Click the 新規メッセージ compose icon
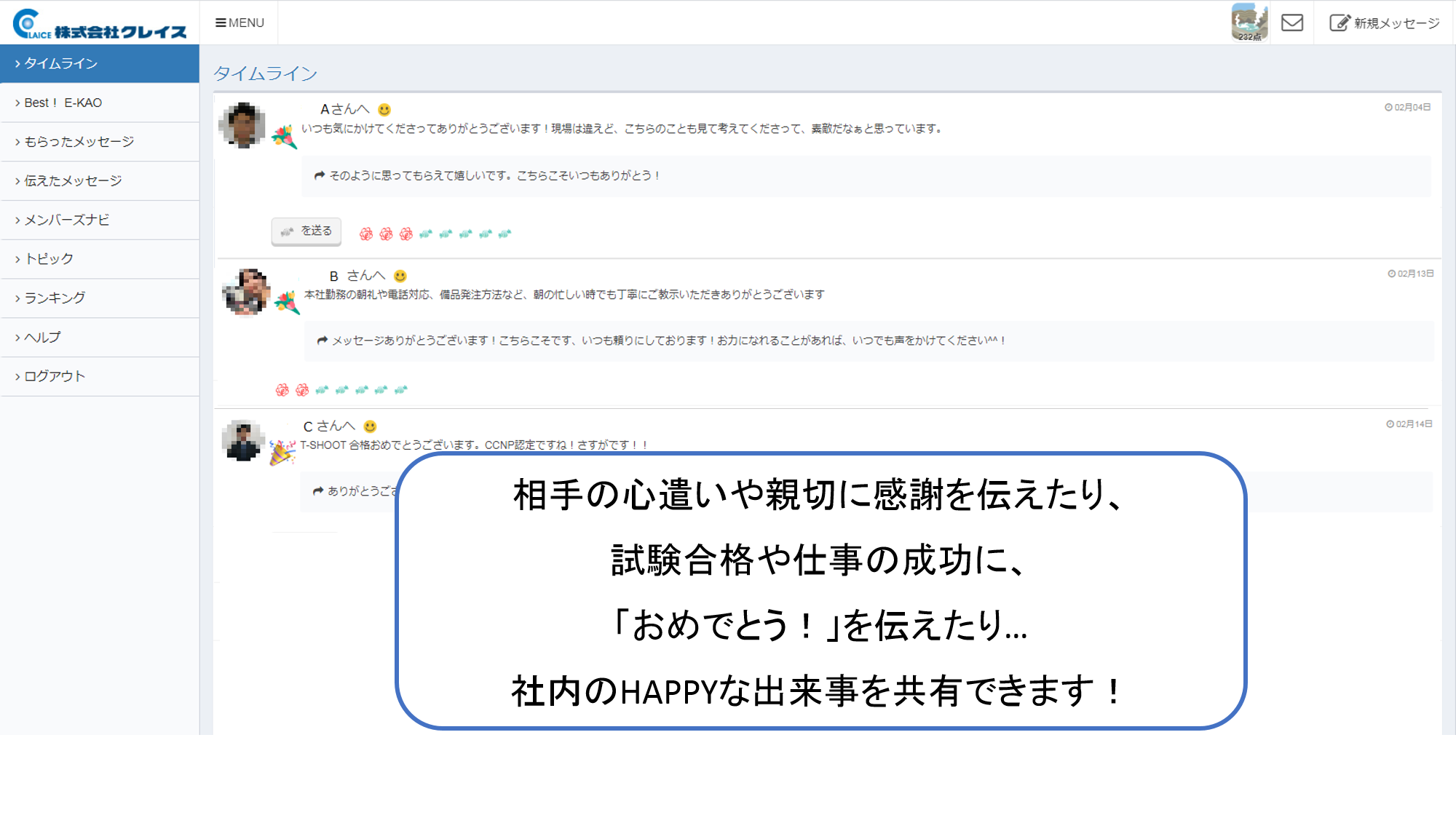Image resolution: width=1456 pixels, height=815 pixels. click(x=1340, y=23)
